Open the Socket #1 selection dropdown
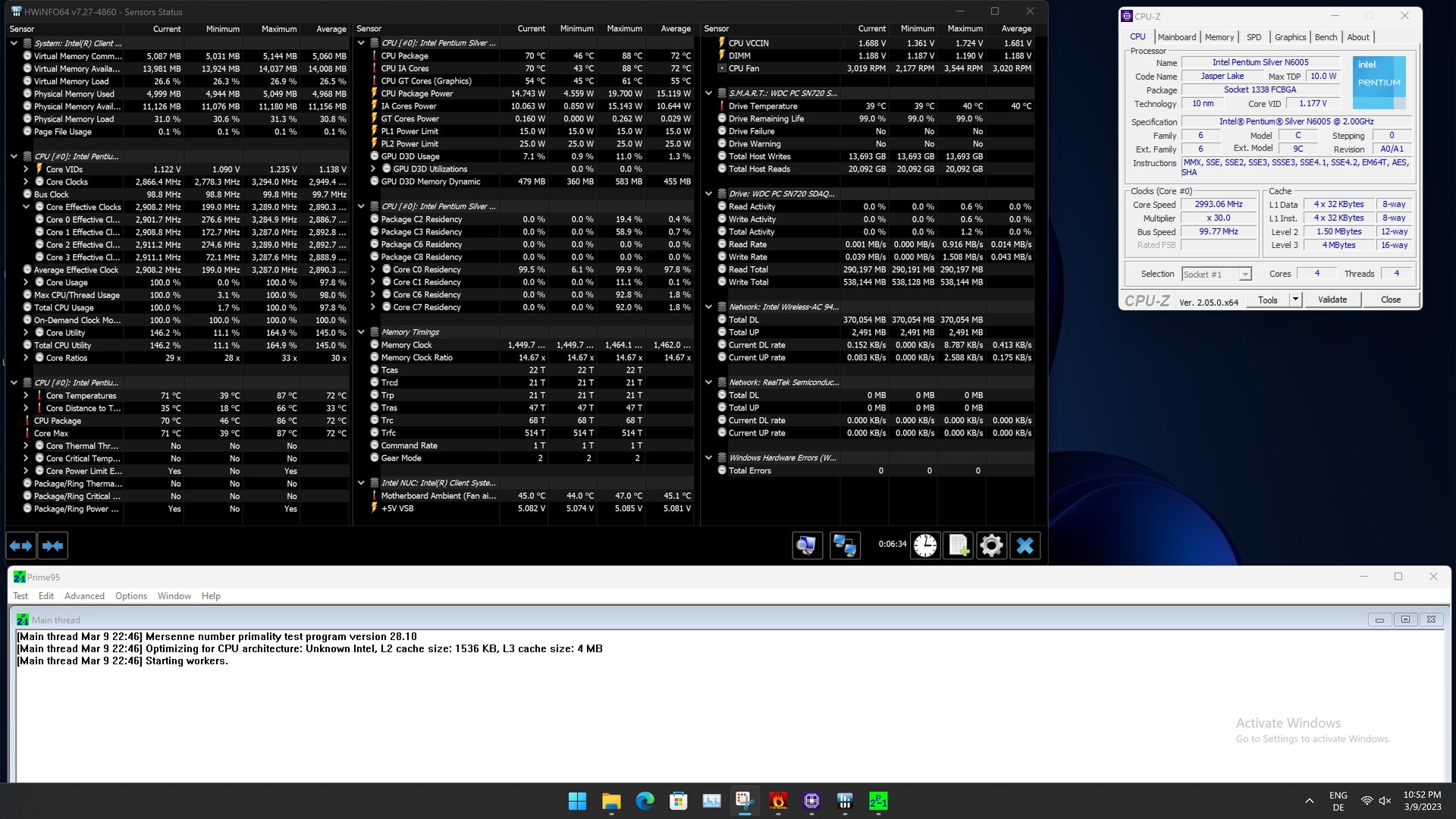Viewport: 1456px width, 819px height. [x=1244, y=275]
